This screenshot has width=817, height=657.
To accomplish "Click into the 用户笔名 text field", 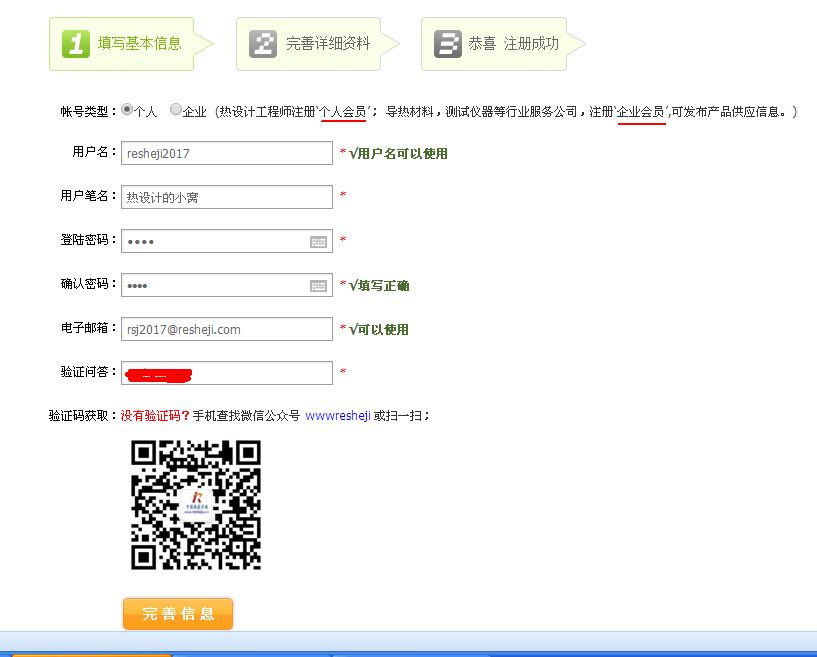I will [x=226, y=197].
